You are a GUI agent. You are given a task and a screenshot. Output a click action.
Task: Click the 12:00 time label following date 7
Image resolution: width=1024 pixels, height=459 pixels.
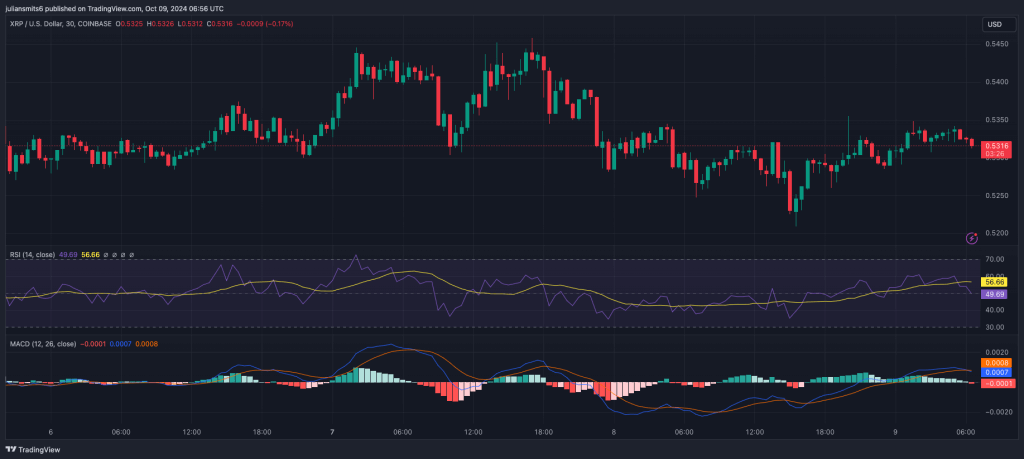(473, 432)
